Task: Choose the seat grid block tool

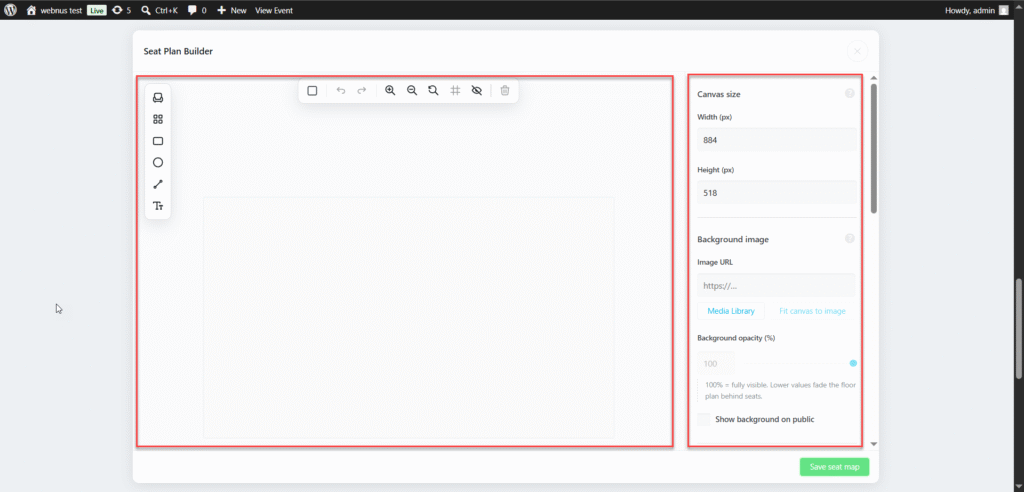Action: (x=157, y=120)
